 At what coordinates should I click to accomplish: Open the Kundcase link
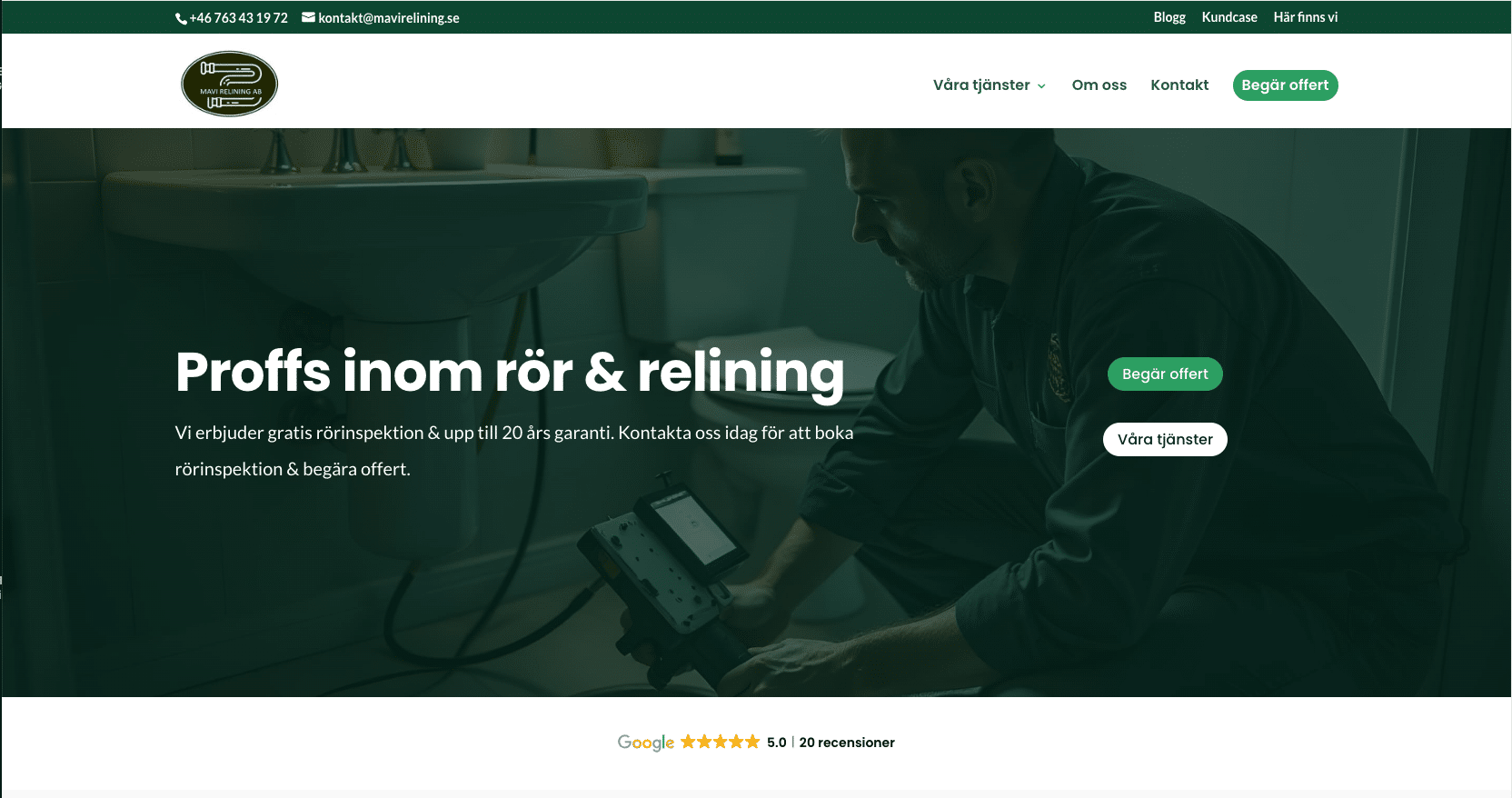pos(1229,17)
